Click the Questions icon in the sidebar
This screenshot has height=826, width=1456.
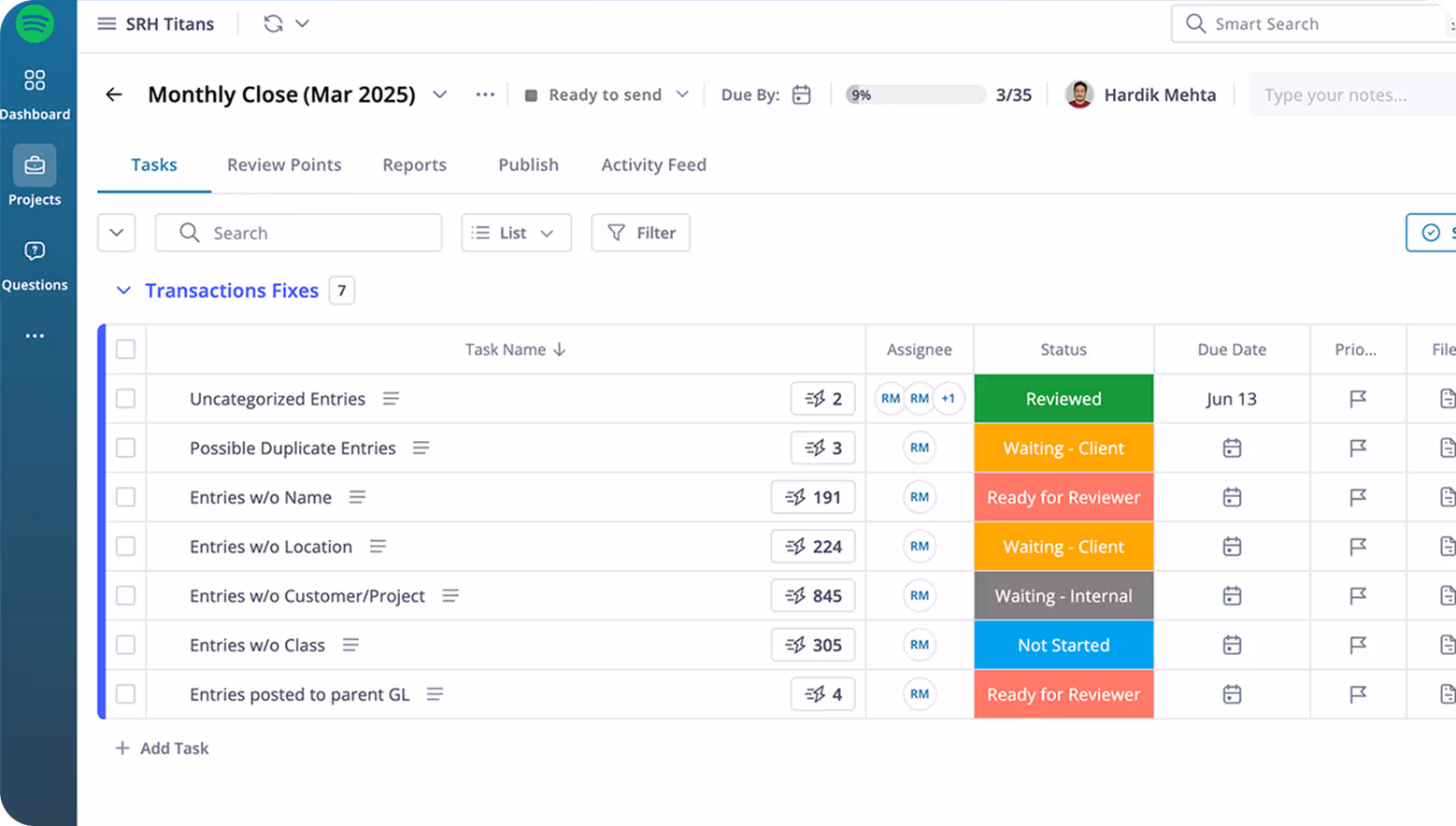pyautogui.click(x=35, y=250)
